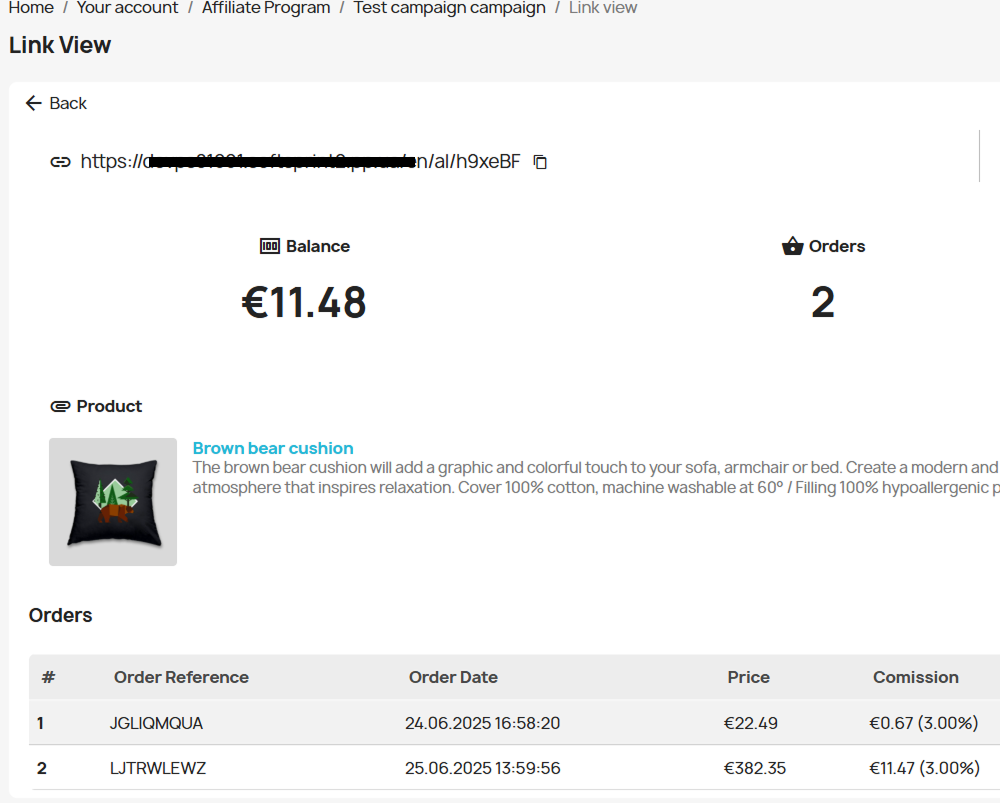Click the banknote icon above Balance
The height and width of the screenshot is (803, 1000).
[x=266, y=245]
